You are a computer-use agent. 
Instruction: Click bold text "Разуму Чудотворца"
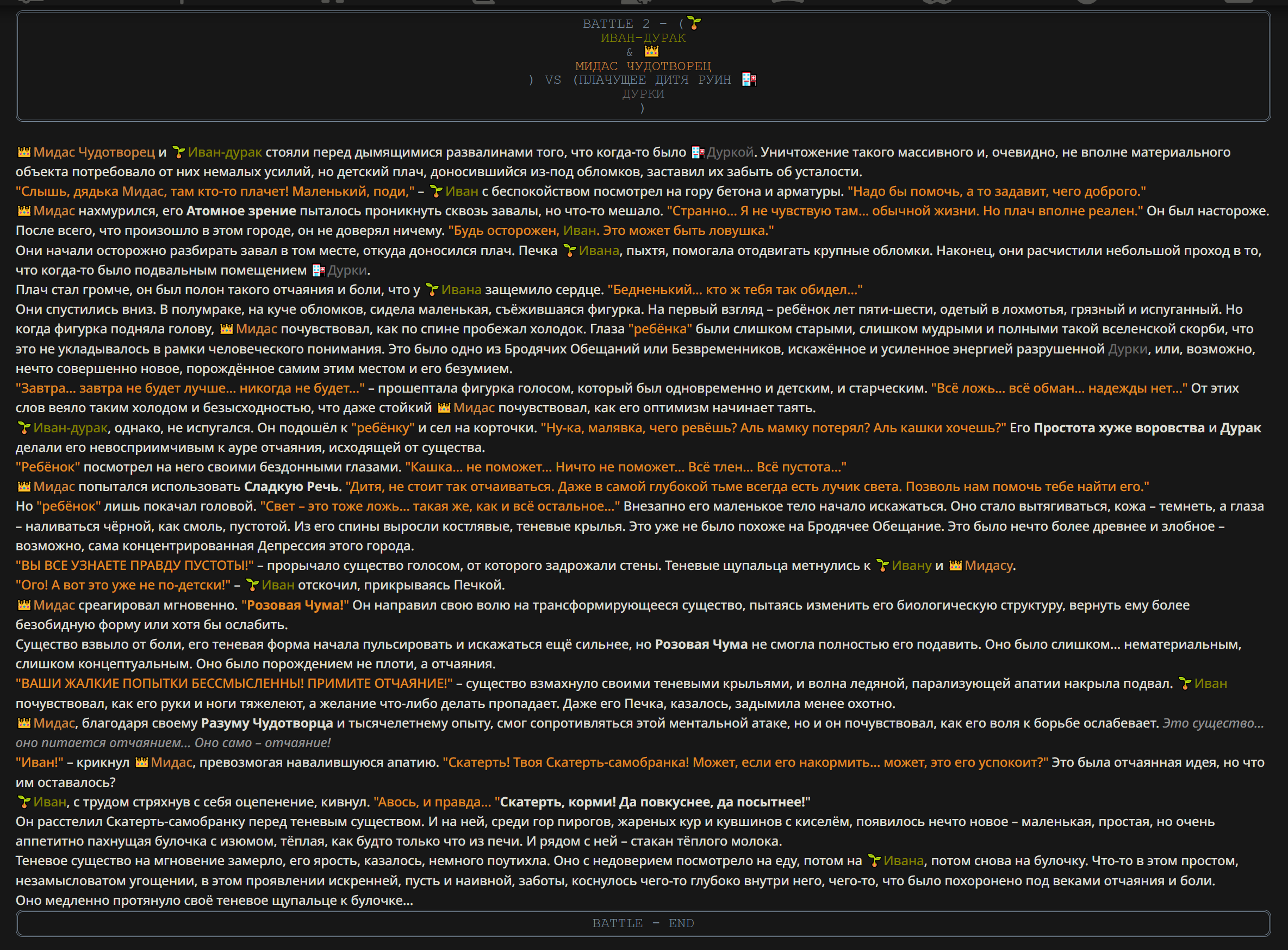[x=267, y=722]
